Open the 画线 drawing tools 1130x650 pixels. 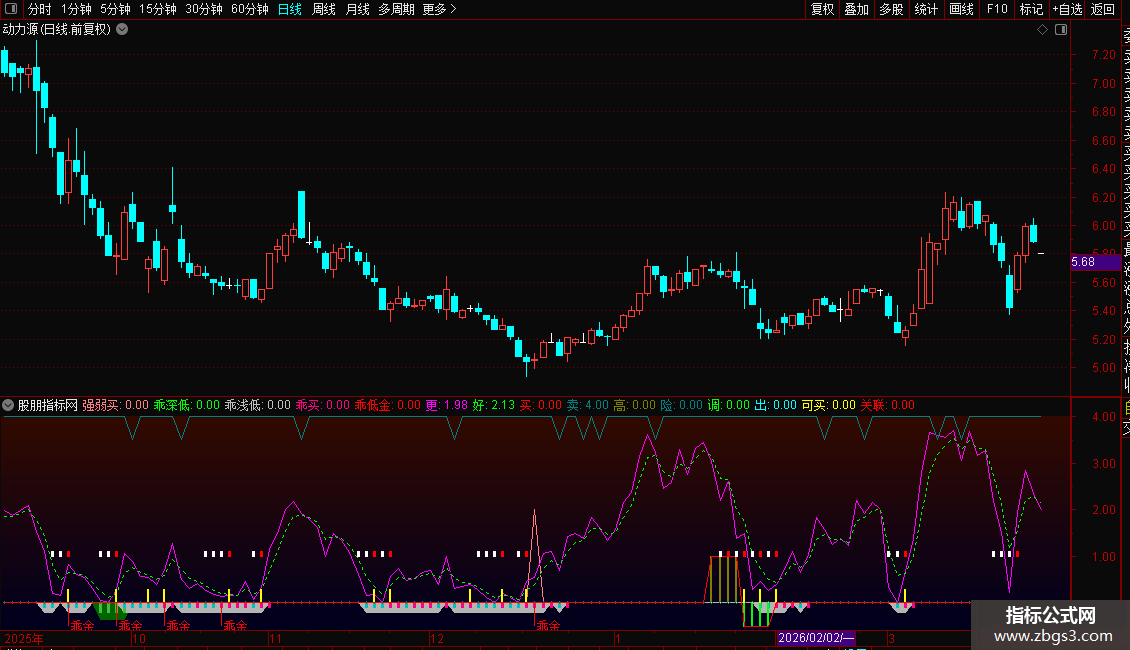coord(961,9)
